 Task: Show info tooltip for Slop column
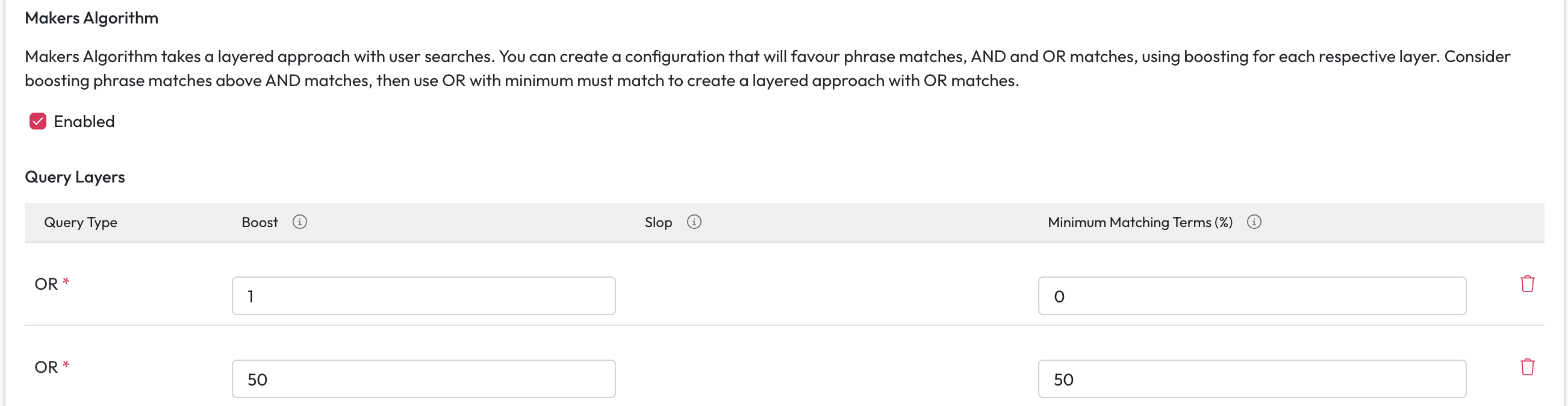point(694,222)
